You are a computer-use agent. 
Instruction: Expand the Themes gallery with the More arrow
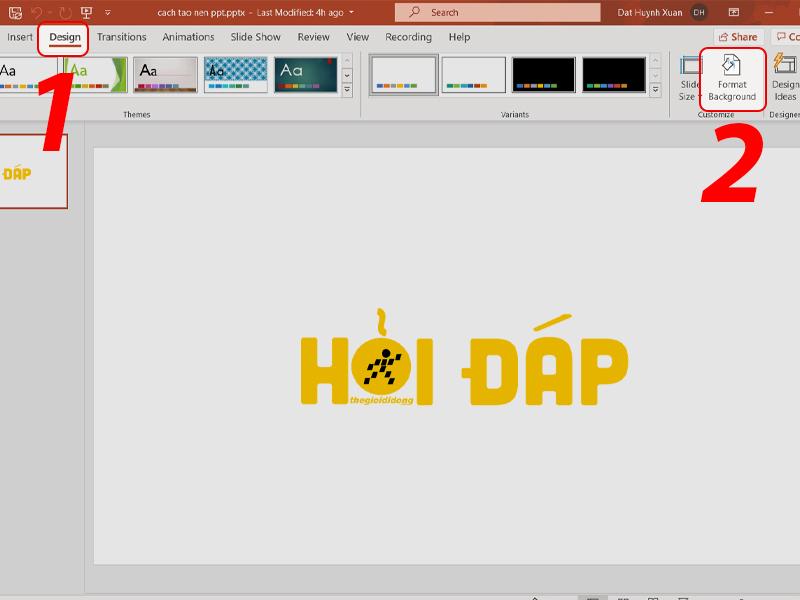coord(347,89)
